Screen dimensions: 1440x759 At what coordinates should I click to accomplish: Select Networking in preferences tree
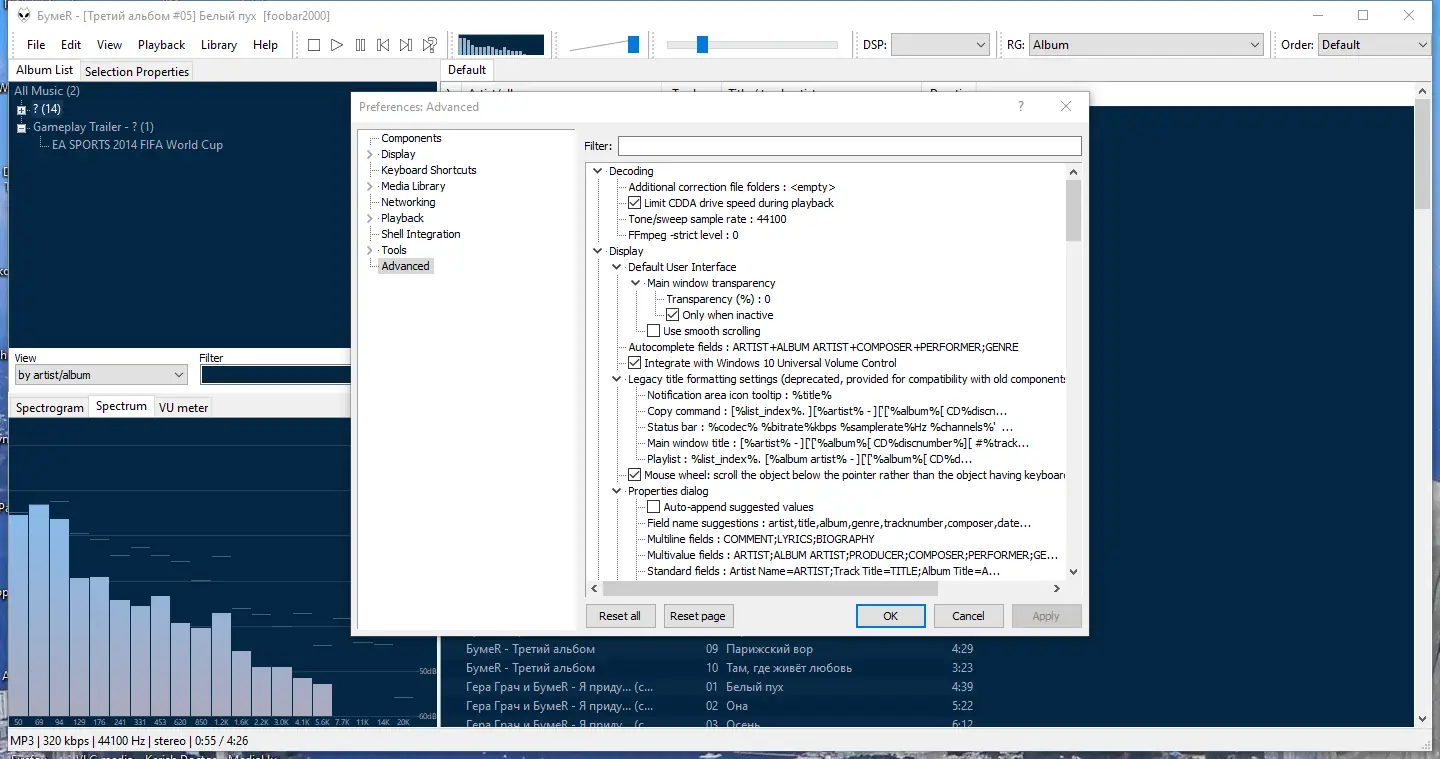408,202
